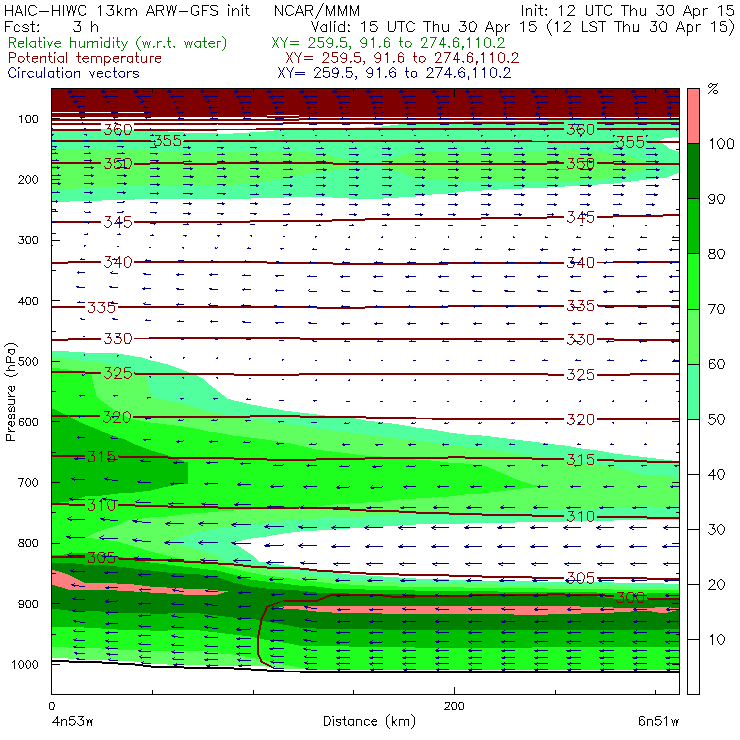Click the 'Fcst: 3 h' forecast label
Viewport: 740px width, 740px height.
coord(51,27)
